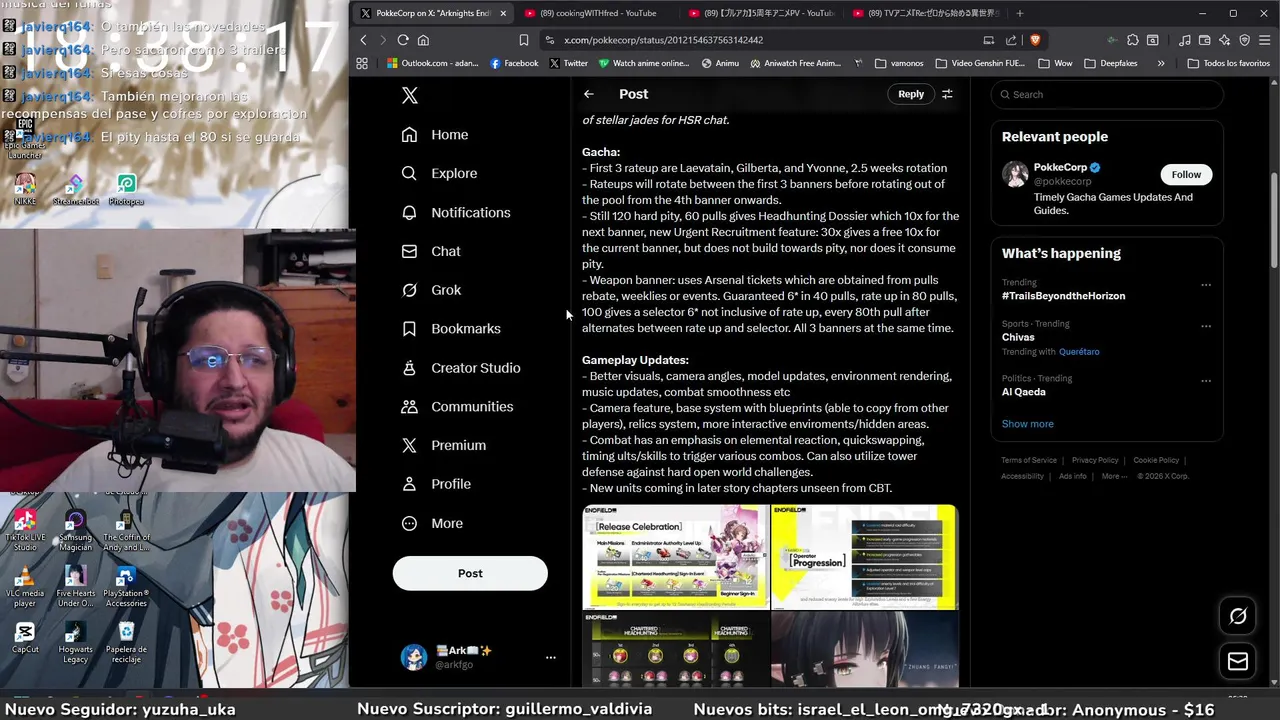The image size is (1280, 720).
Task: Open the floating Messages envelope button
Action: tap(1238, 661)
